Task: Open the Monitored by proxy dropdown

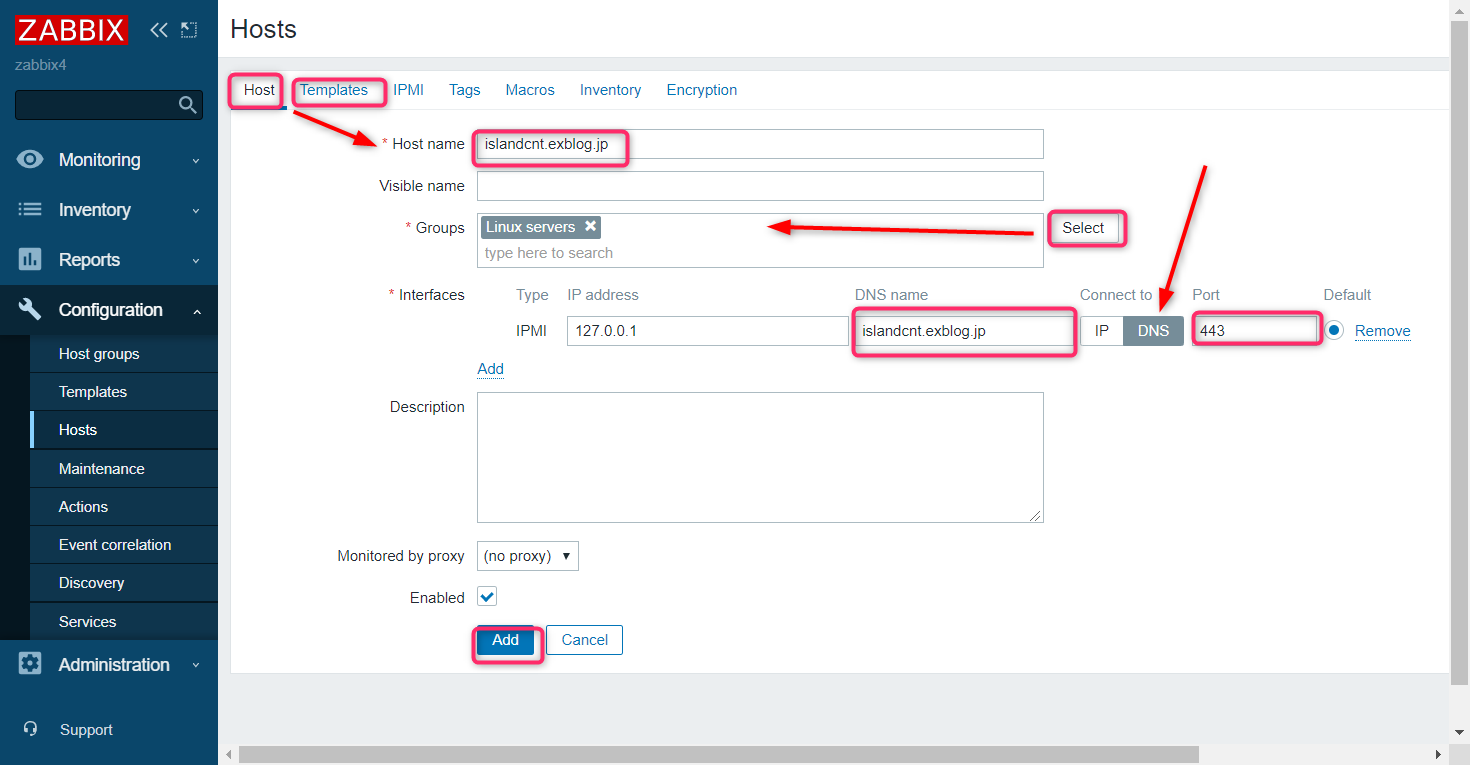Action: coord(528,556)
